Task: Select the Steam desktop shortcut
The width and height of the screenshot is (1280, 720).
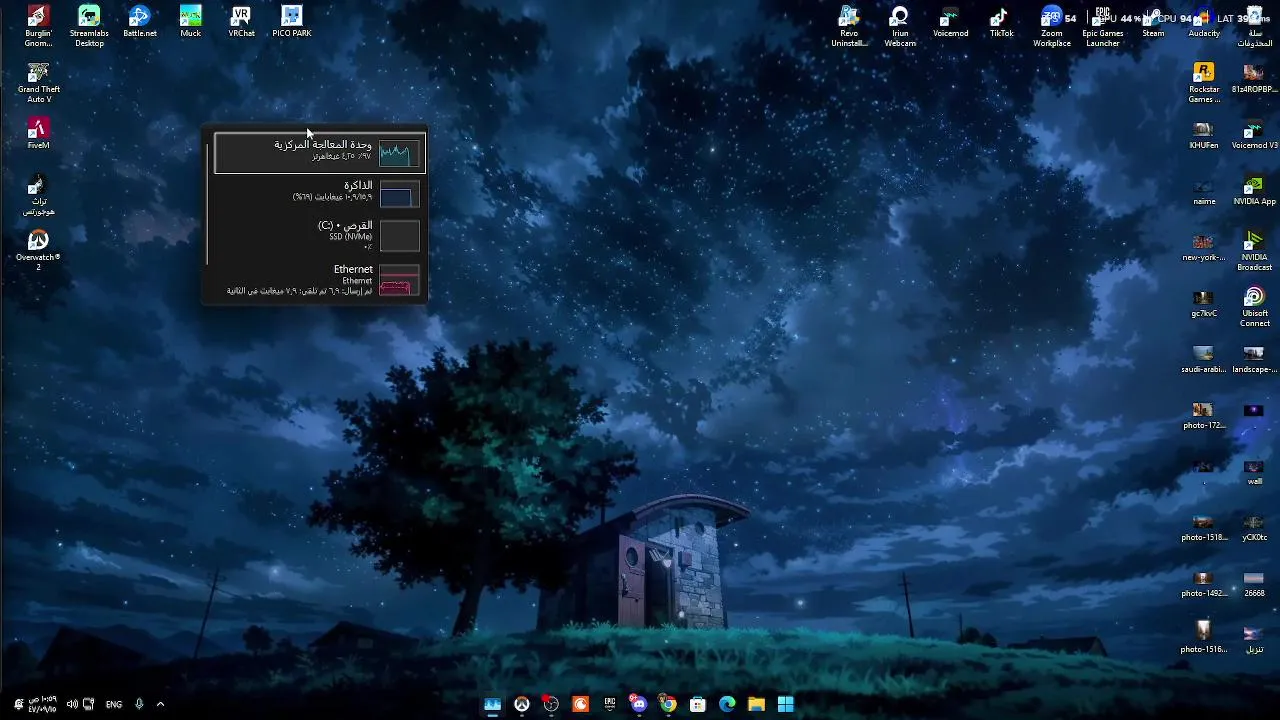Action: coord(1153,21)
